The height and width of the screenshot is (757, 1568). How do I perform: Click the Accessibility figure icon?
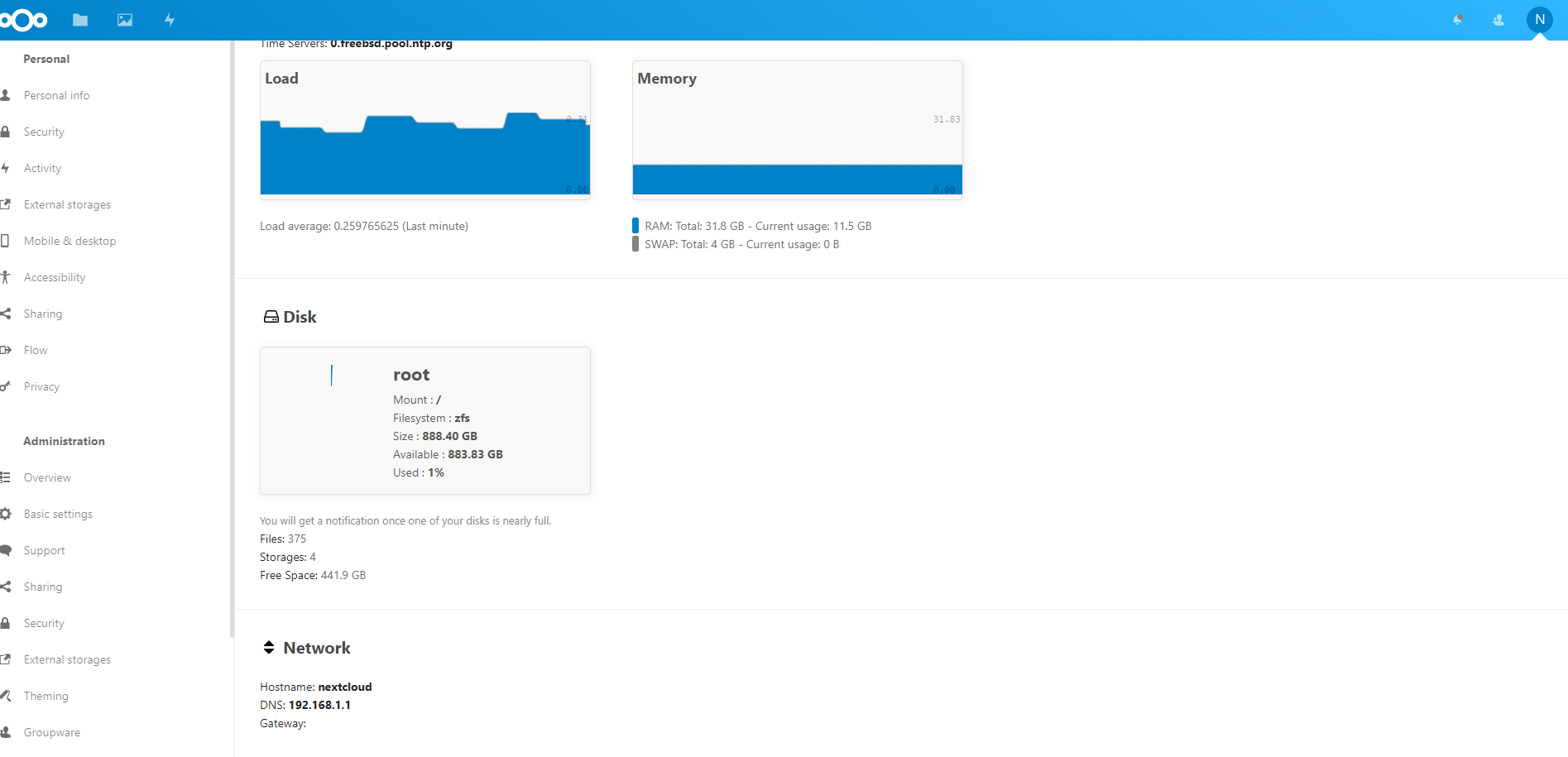tap(5, 277)
